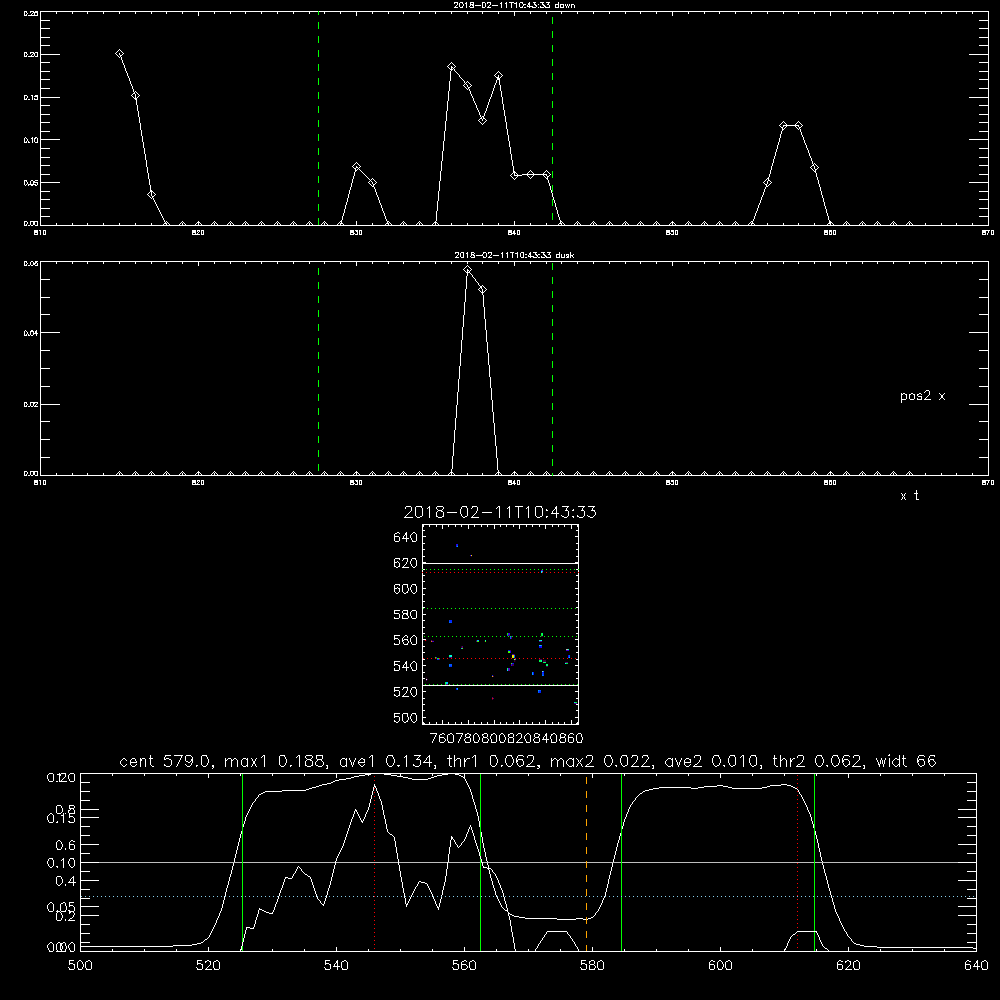Open the center scatter plot image

(x=500, y=624)
